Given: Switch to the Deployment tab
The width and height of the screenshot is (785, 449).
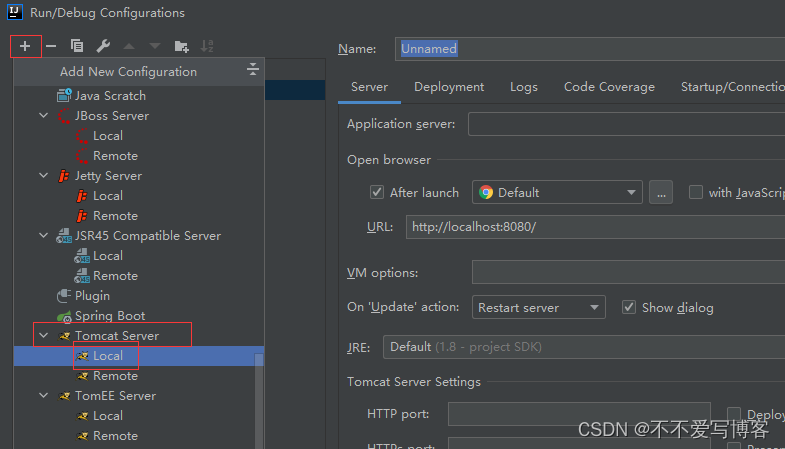Looking at the screenshot, I should click(449, 87).
